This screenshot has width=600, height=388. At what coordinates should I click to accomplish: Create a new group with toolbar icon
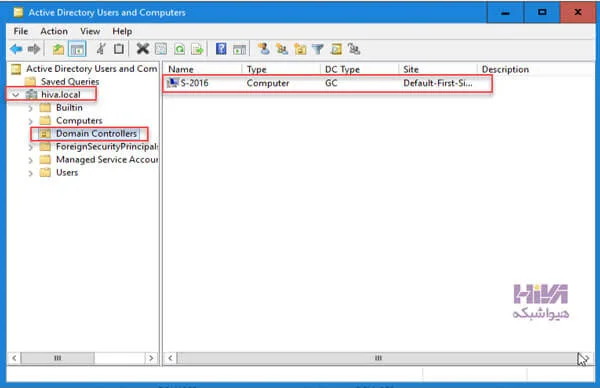point(282,49)
